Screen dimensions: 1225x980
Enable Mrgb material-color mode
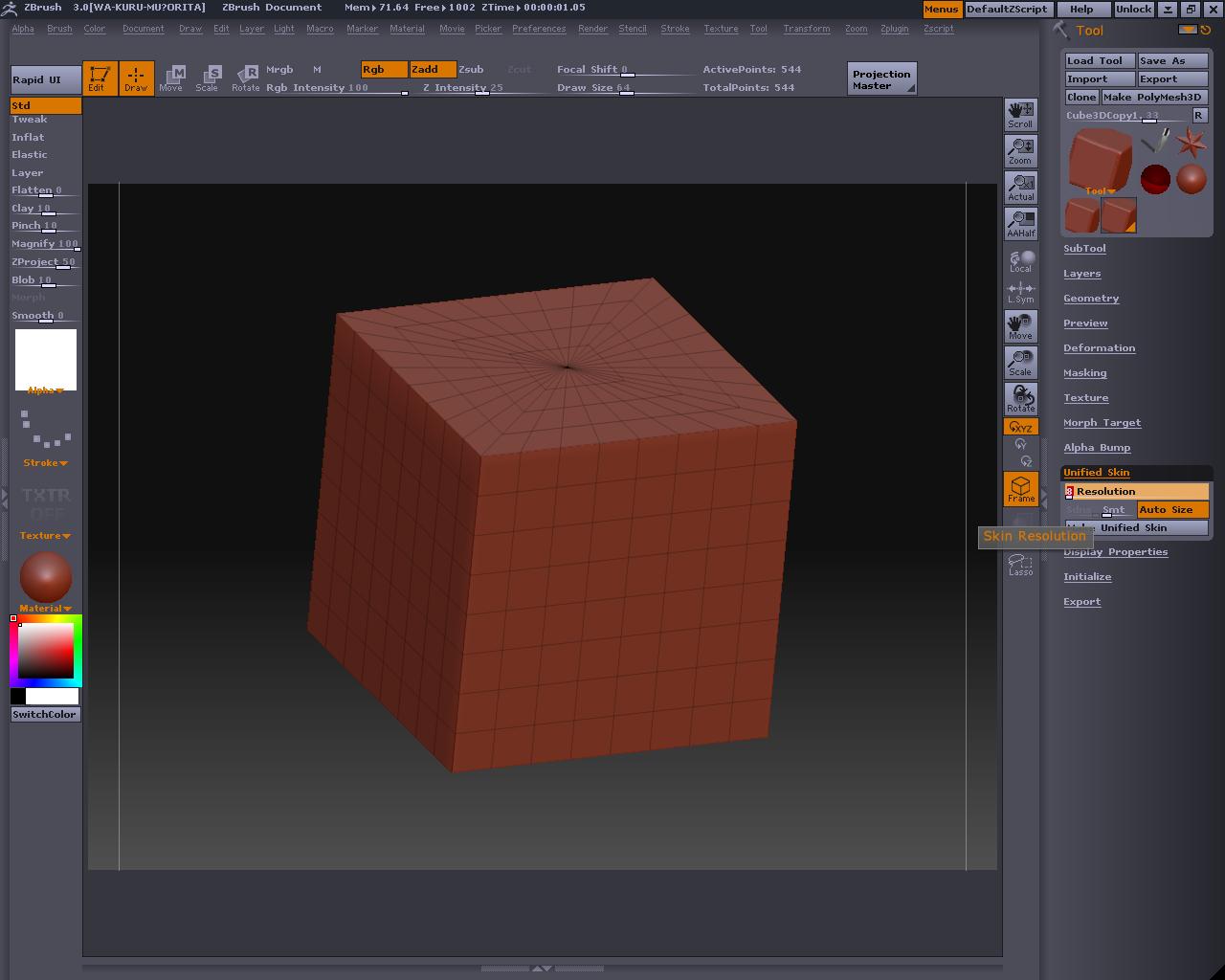click(279, 69)
